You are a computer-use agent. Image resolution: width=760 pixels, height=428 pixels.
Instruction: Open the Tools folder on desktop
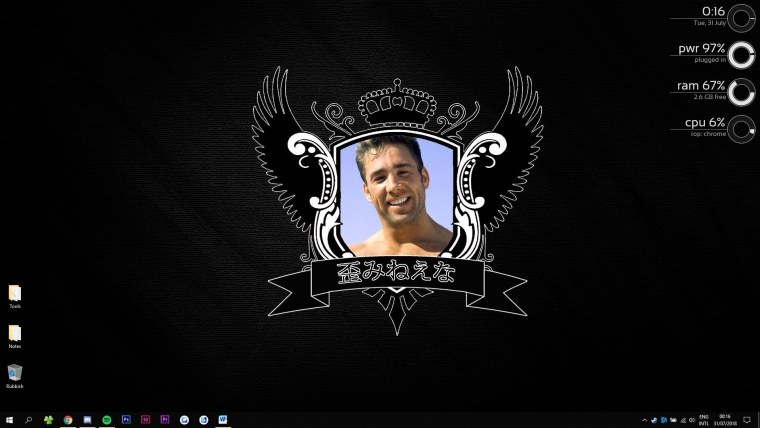15,295
